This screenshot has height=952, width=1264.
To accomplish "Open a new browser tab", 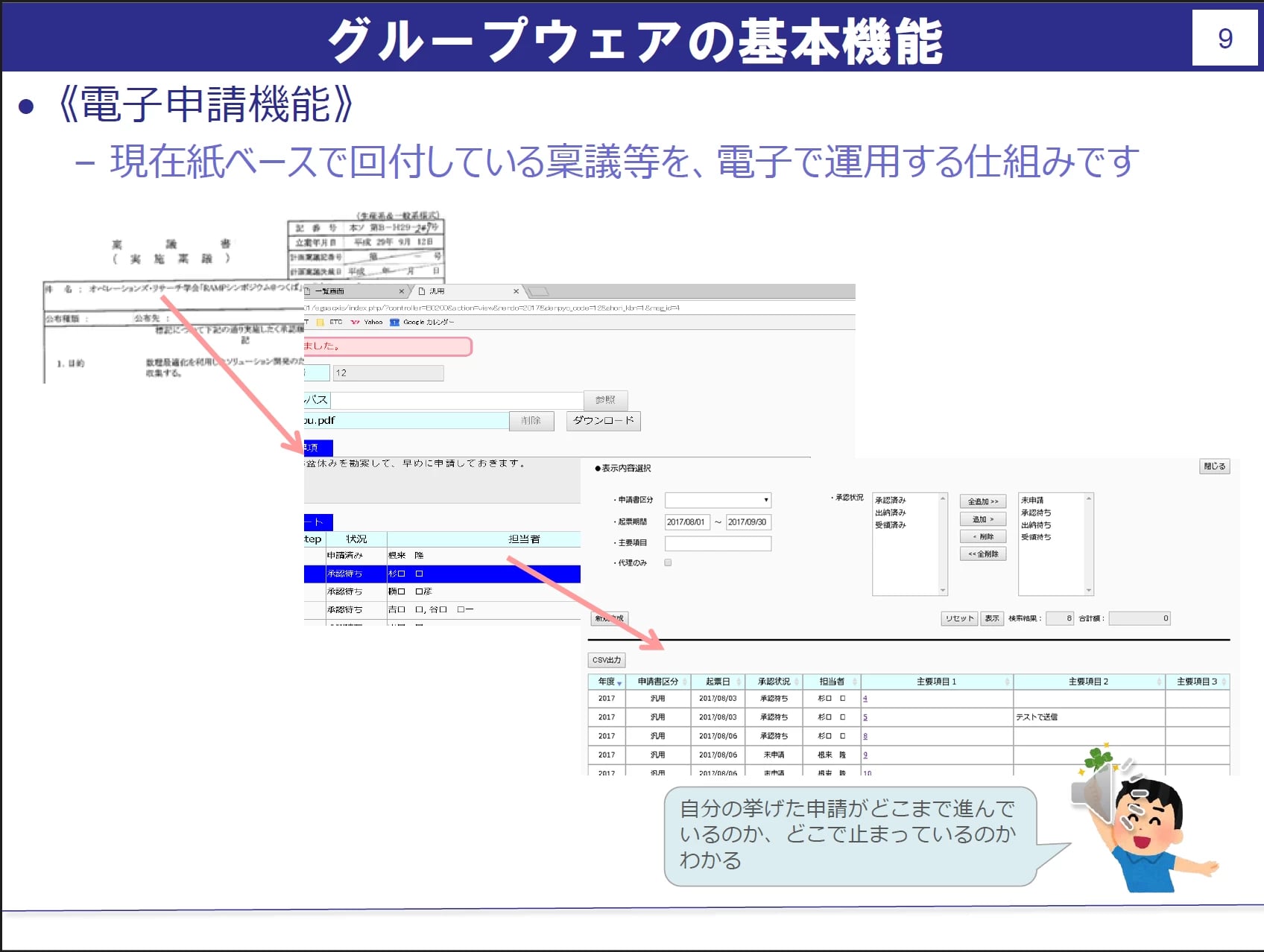I will point(538,291).
